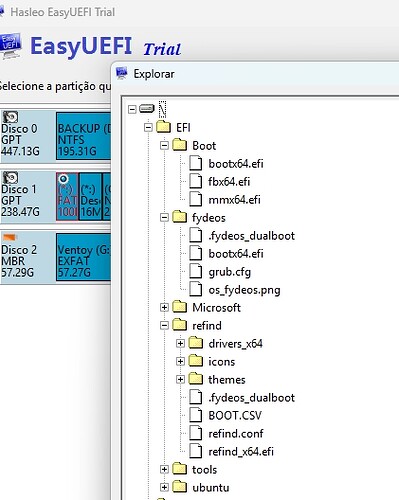Screen dimensions: 399x500
Task: Click the fydeos folder icon
Action: coord(180,217)
